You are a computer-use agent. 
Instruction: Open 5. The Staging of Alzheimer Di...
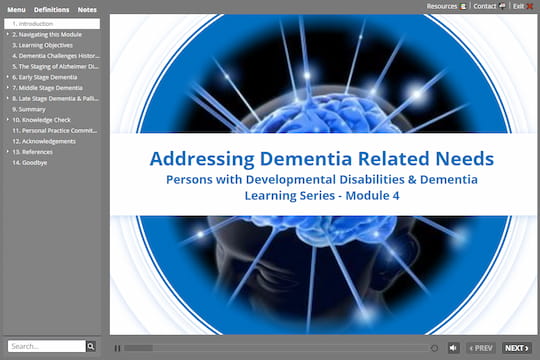point(55,66)
